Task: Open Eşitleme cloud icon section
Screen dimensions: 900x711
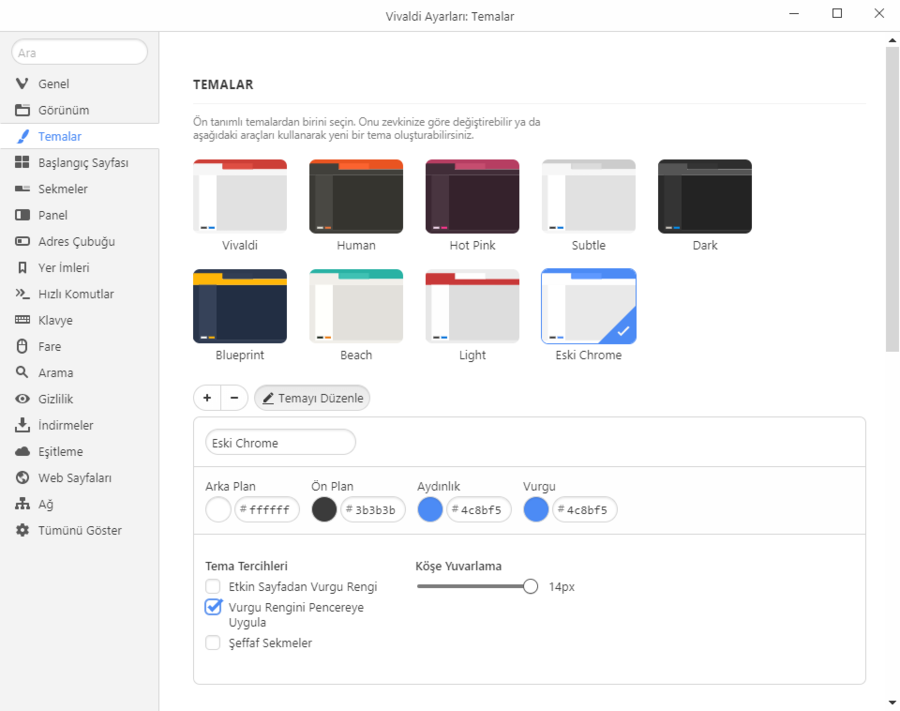Action: pyautogui.click(x=22, y=451)
